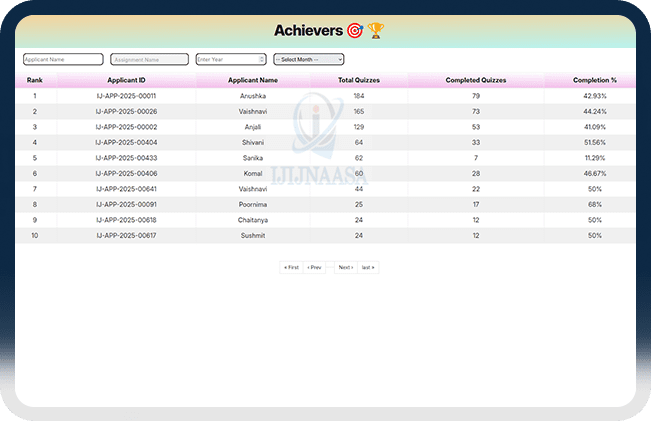
Task: Go to the First page
Action: pos(291,268)
